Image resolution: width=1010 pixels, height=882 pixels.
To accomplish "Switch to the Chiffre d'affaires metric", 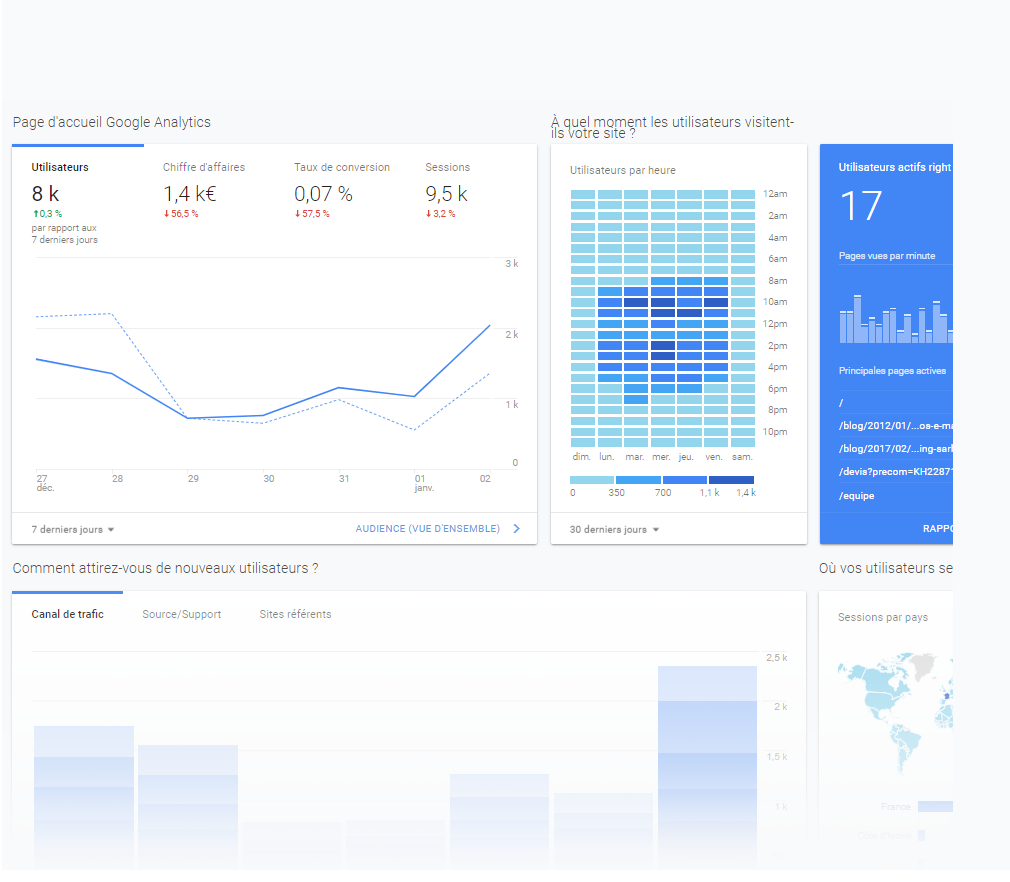I will point(204,167).
